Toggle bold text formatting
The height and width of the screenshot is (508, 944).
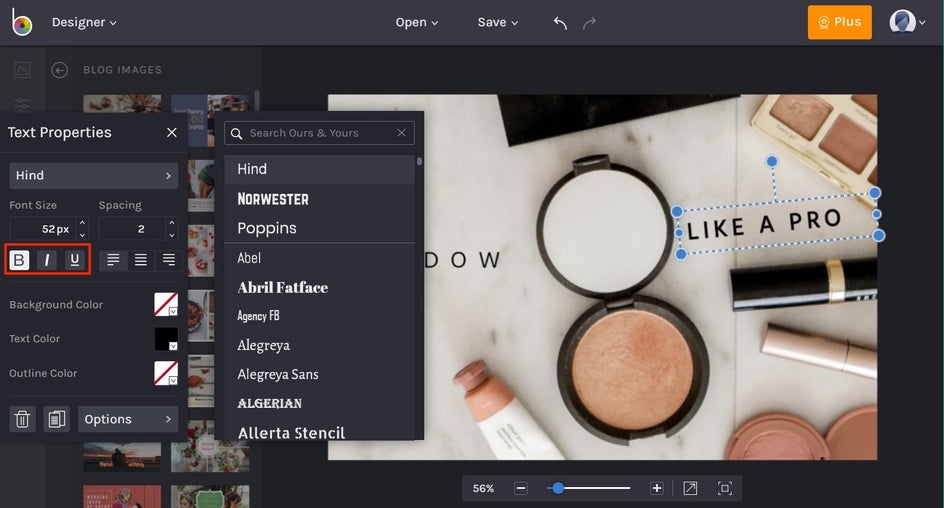click(19, 260)
